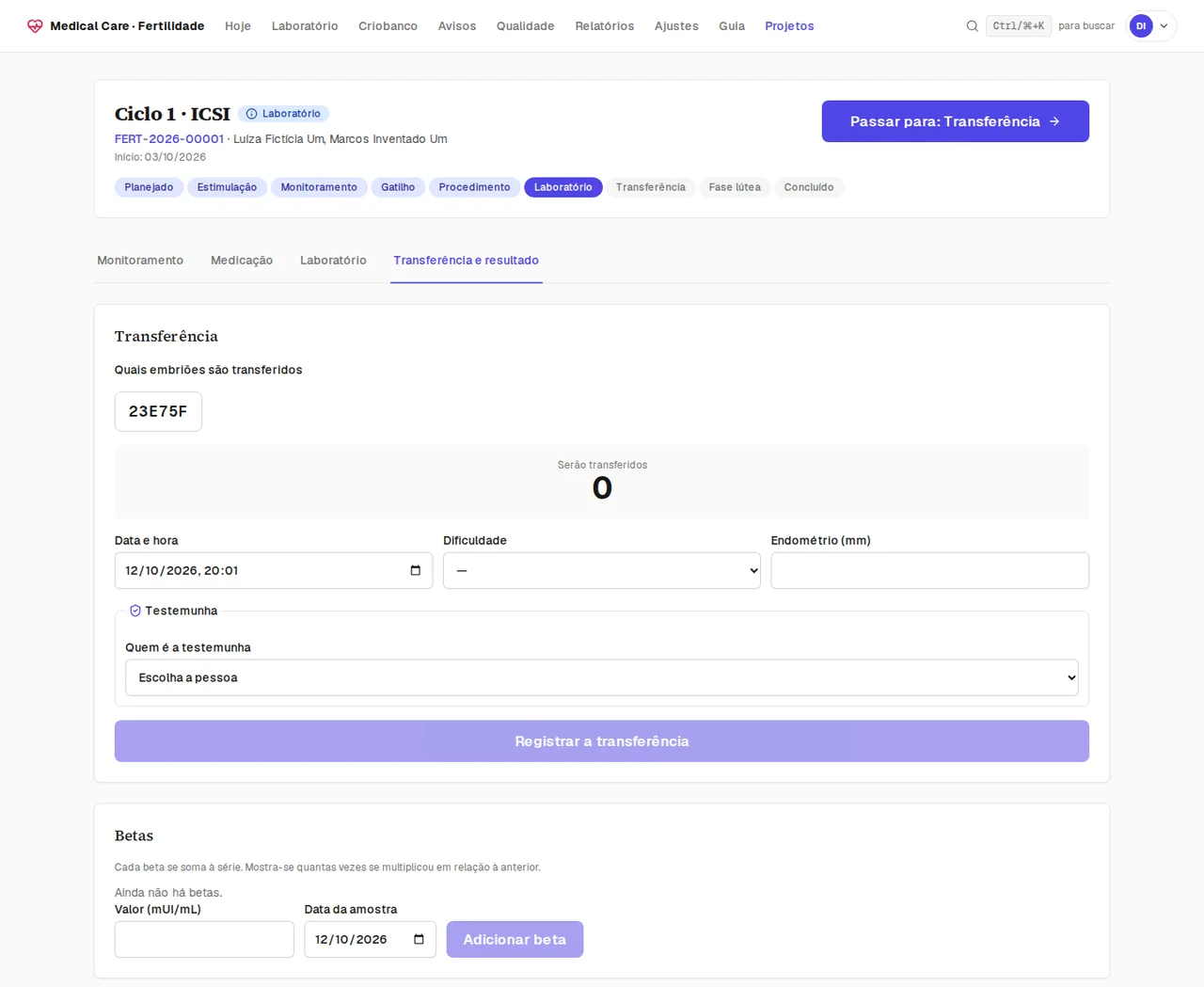The image size is (1204, 987).
Task: Click the Ctrl/⌘+K search shortcut
Action: (1019, 26)
